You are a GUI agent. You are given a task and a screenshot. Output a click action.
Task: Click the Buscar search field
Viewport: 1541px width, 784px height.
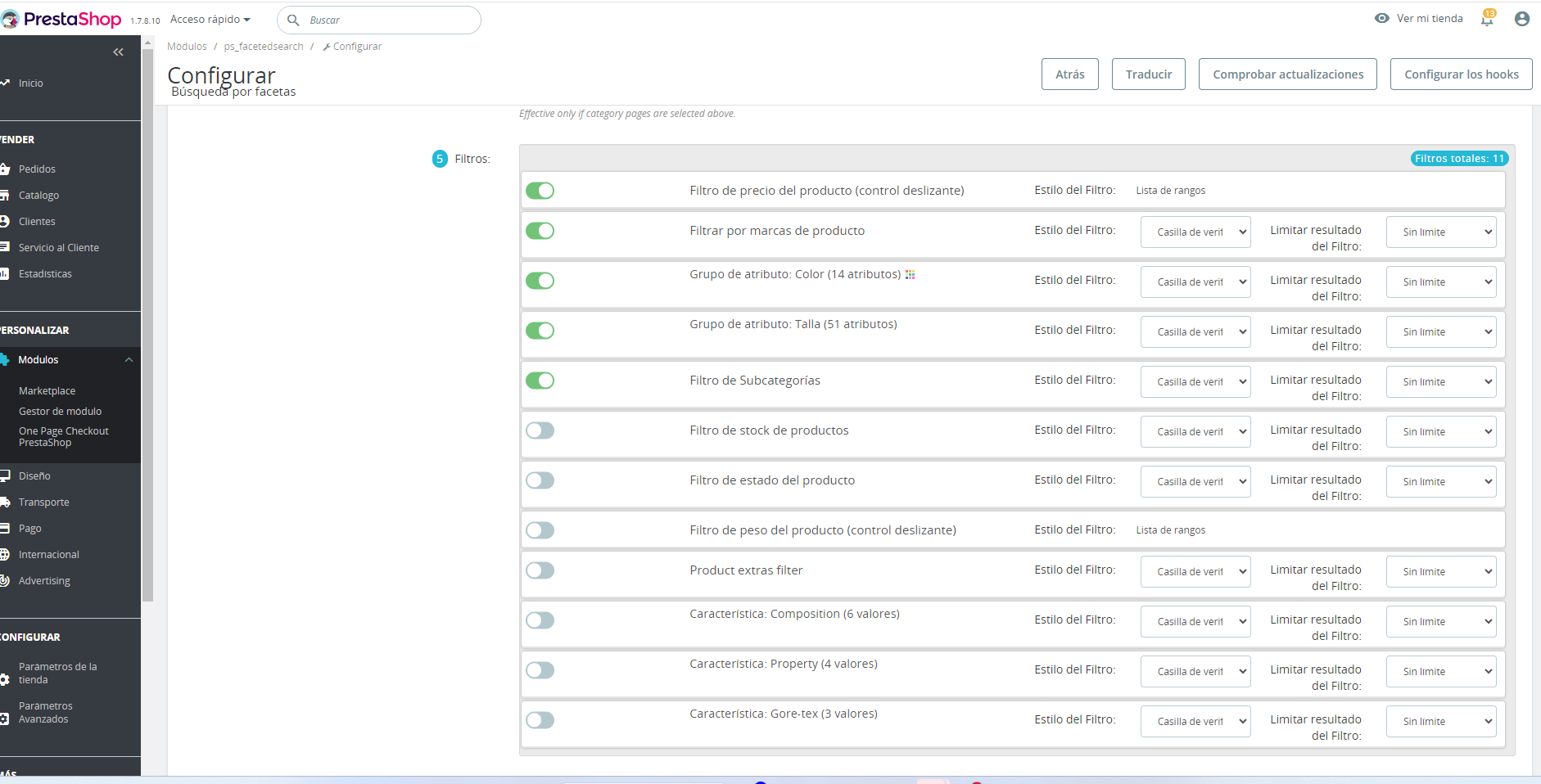pyautogui.click(x=379, y=20)
